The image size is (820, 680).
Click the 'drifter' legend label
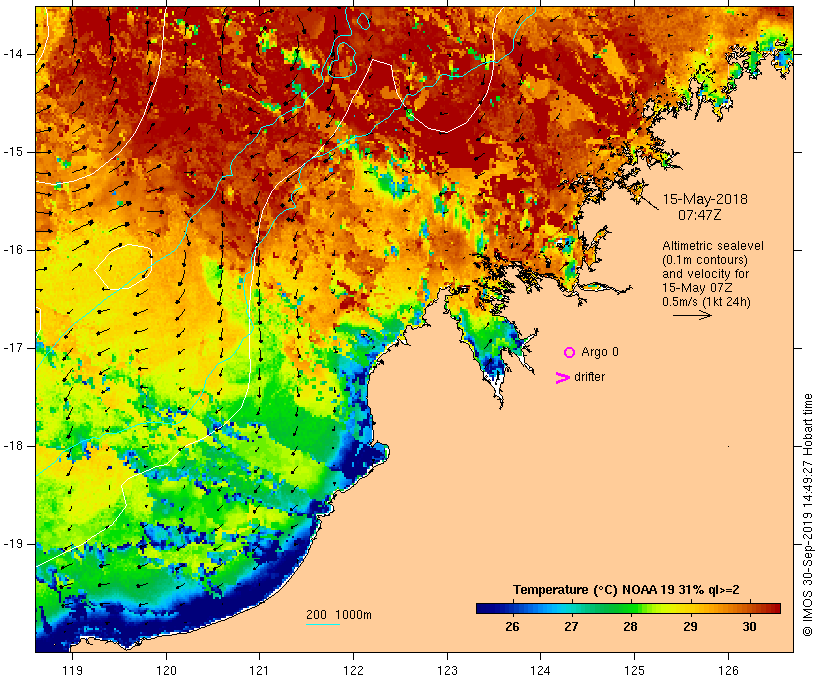pyautogui.click(x=589, y=377)
